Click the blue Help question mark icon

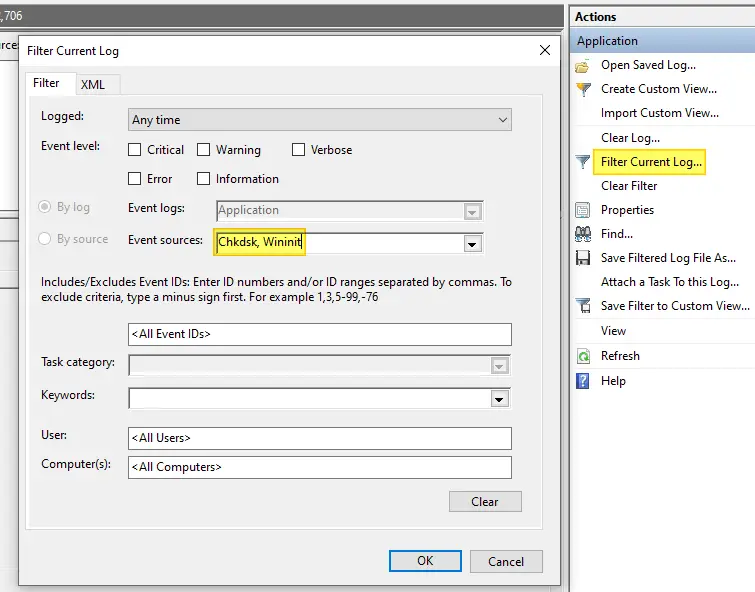pos(583,381)
